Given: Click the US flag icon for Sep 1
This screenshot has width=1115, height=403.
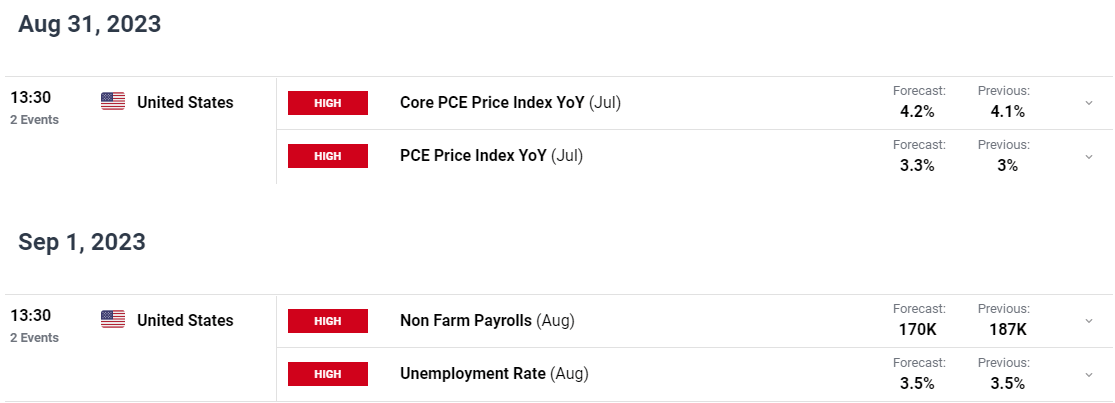Looking at the screenshot, I should tap(113, 319).
